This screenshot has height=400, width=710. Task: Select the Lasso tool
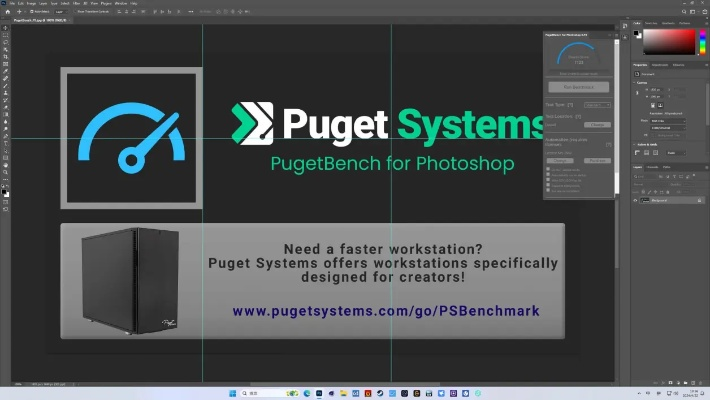tap(5, 42)
